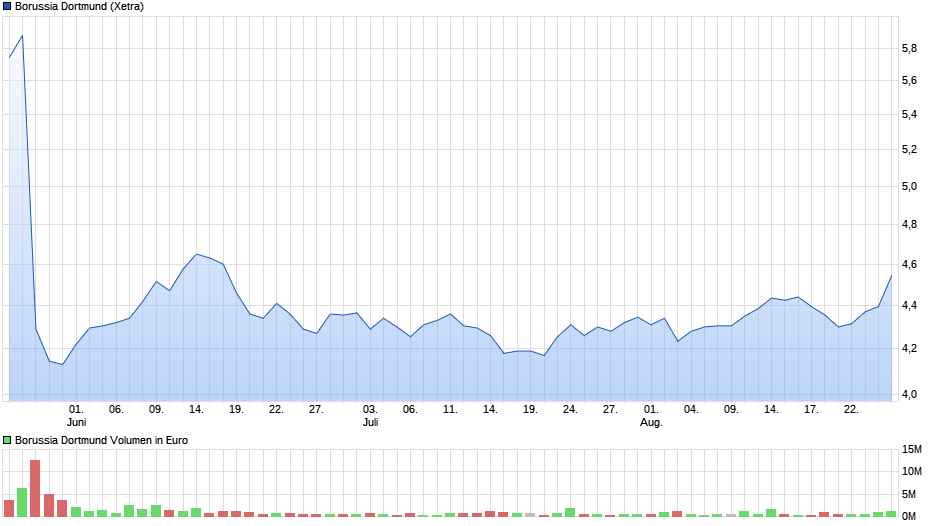The height and width of the screenshot is (526, 940).
Task: Click the '24.' date label in July
Action: [570, 410]
